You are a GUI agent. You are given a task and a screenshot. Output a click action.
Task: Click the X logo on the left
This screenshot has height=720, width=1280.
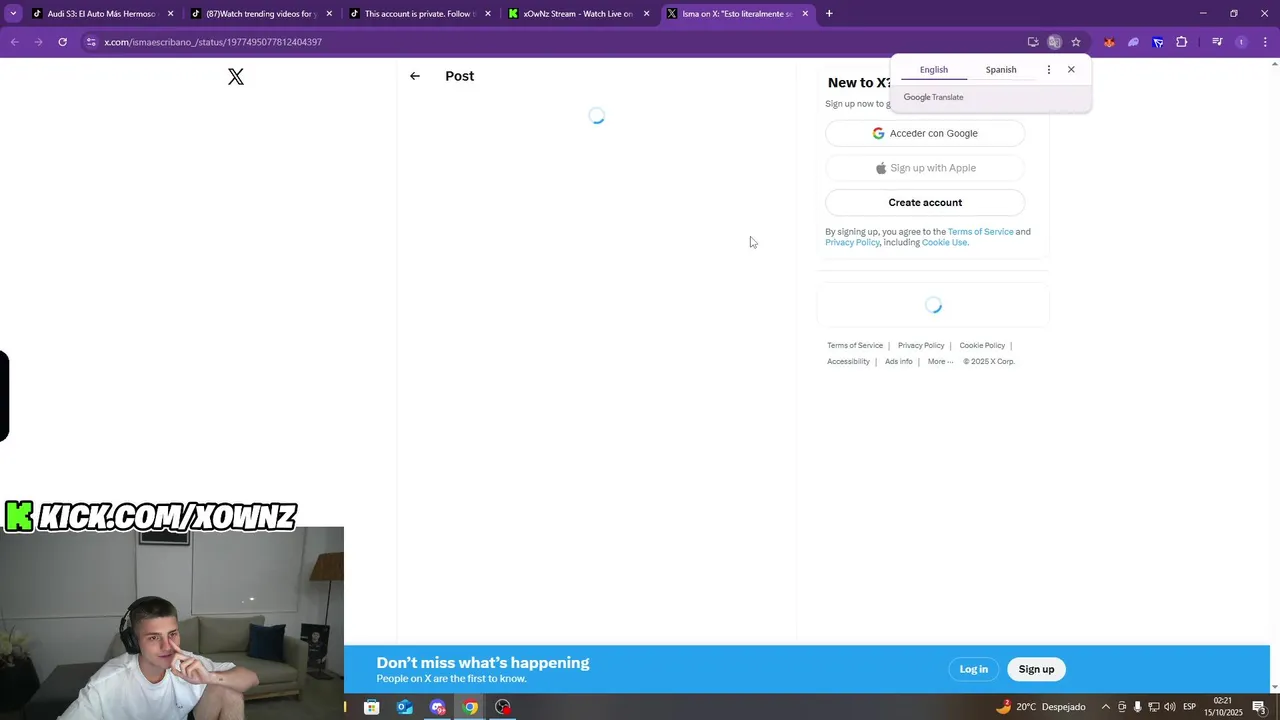(236, 77)
